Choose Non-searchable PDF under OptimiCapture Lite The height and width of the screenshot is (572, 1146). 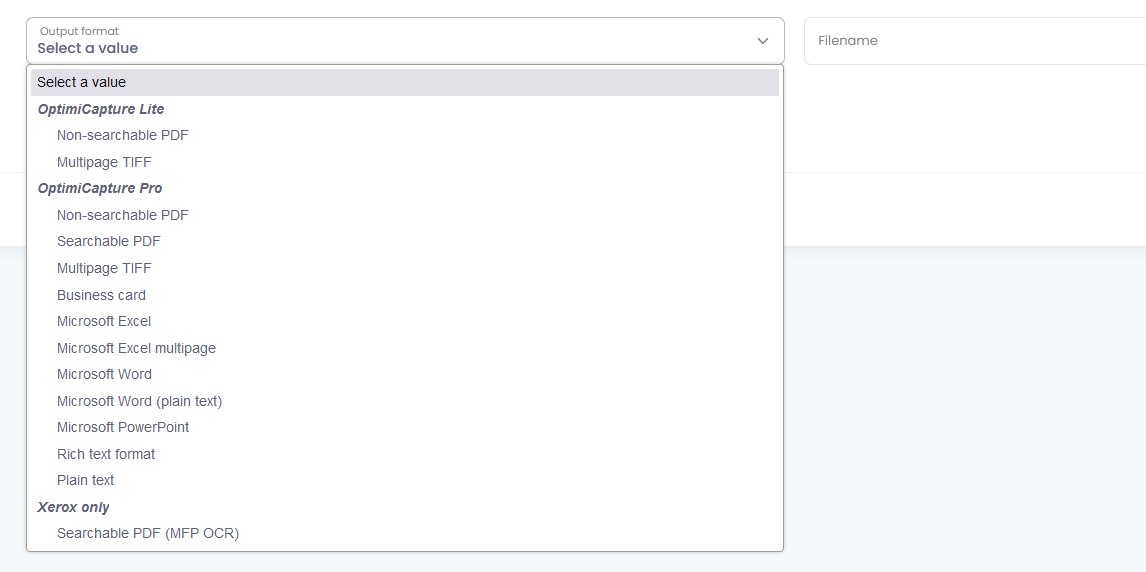tap(405, 135)
